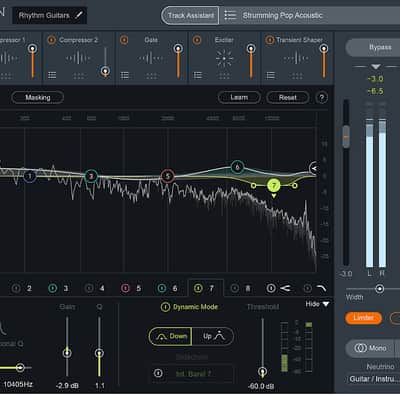Toggle Exciter module power

tap(197, 40)
